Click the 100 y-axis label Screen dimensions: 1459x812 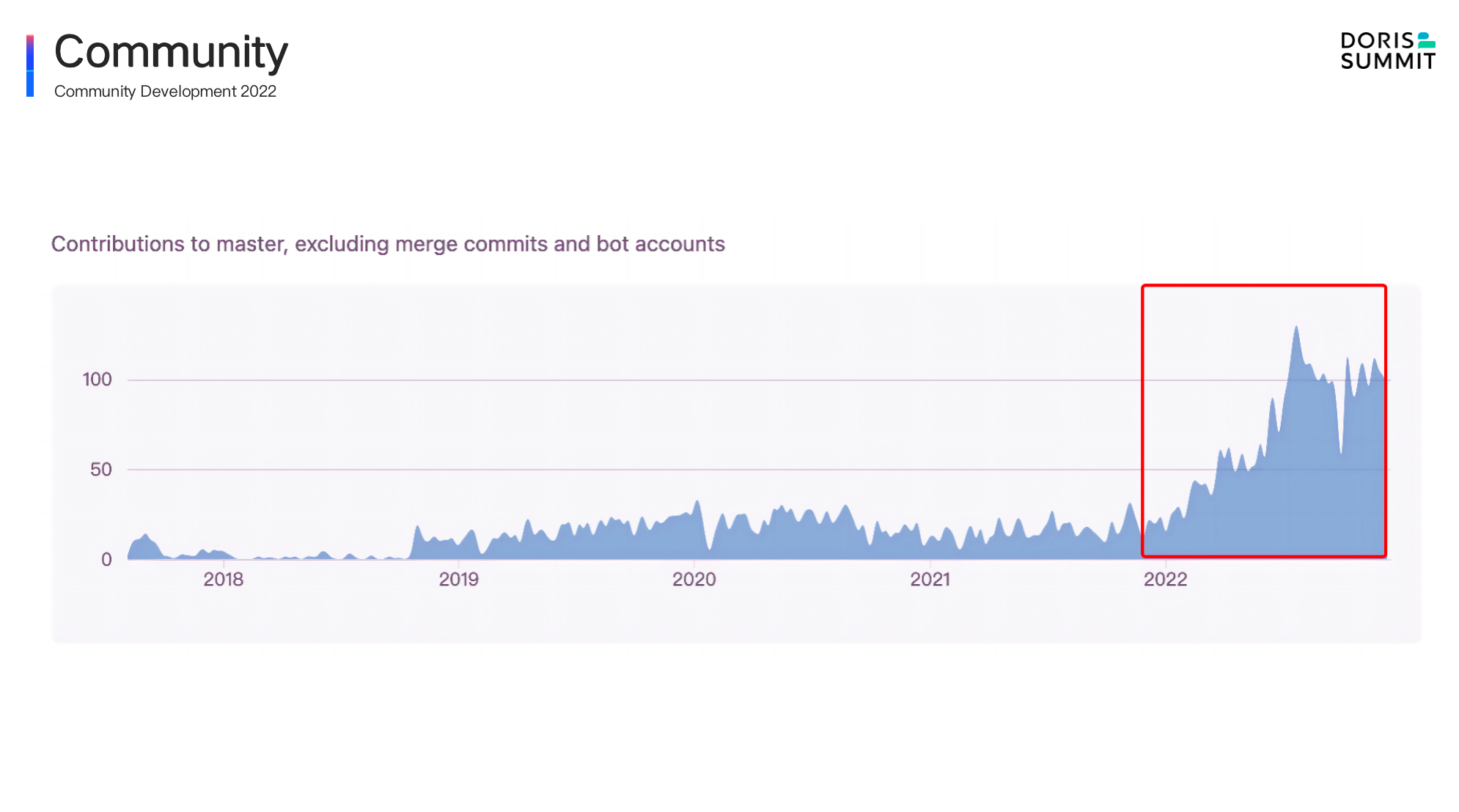point(97,380)
